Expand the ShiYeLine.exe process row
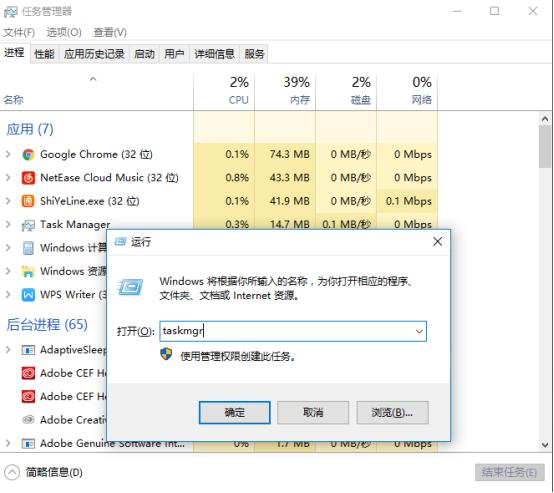 point(8,201)
